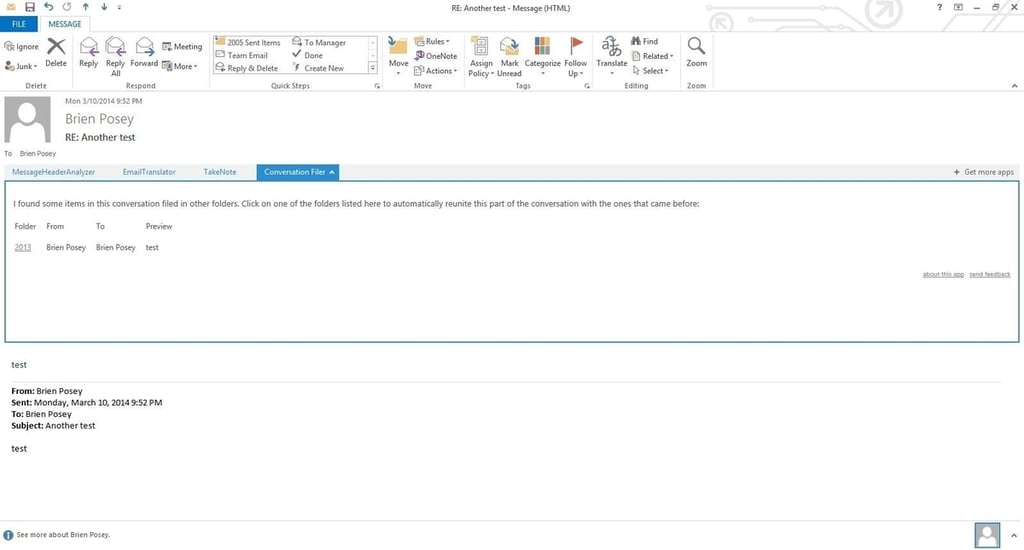This screenshot has width=1024, height=550.
Task: Click the Reply All button
Action: [115, 57]
